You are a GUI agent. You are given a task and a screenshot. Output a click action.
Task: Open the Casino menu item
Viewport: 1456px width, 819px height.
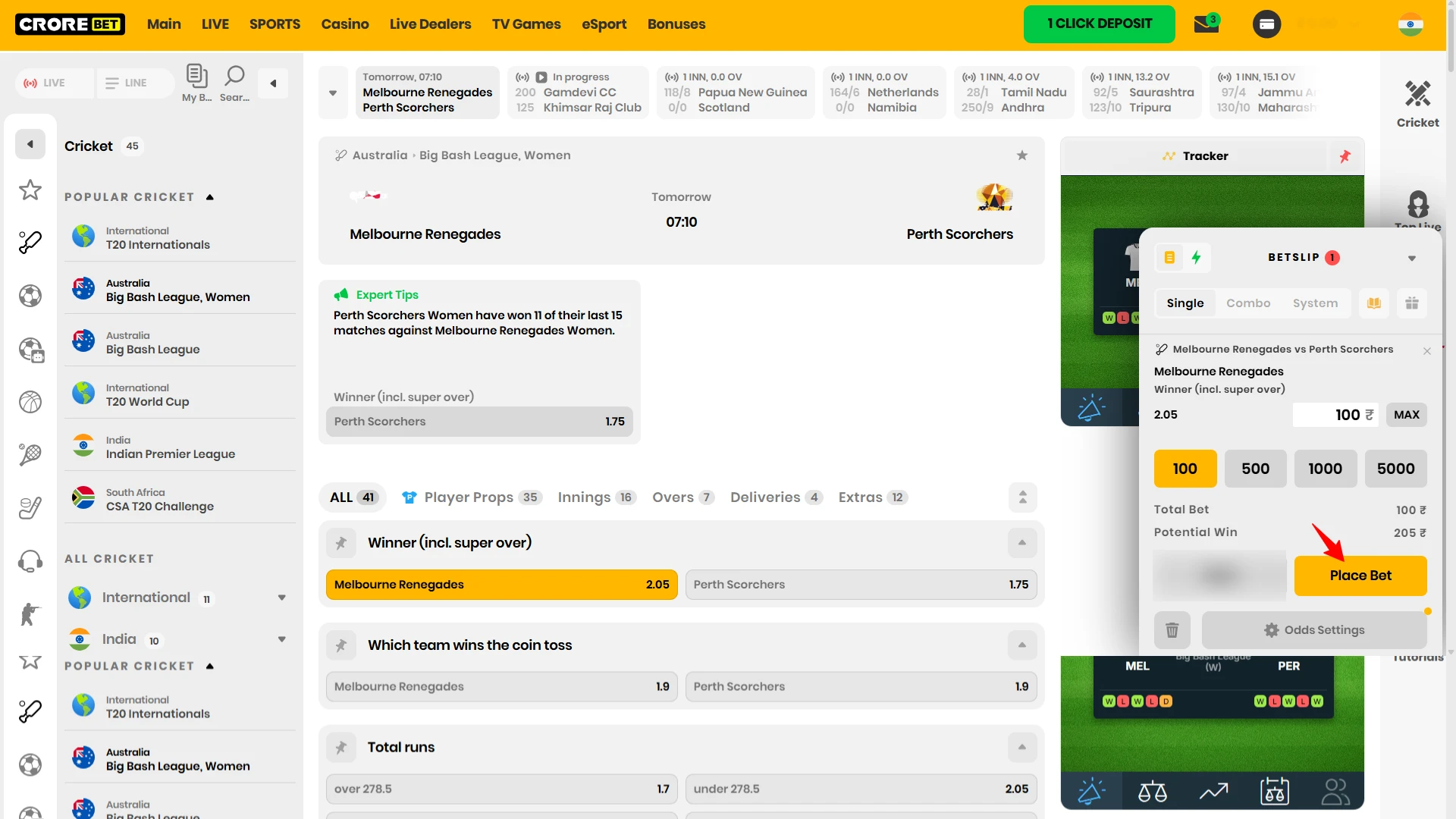coord(345,24)
